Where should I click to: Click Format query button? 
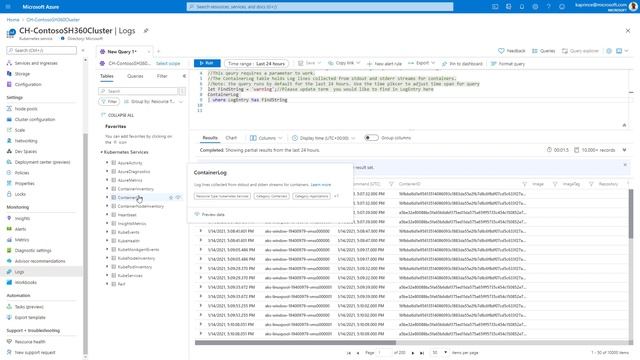pos(507,64)
